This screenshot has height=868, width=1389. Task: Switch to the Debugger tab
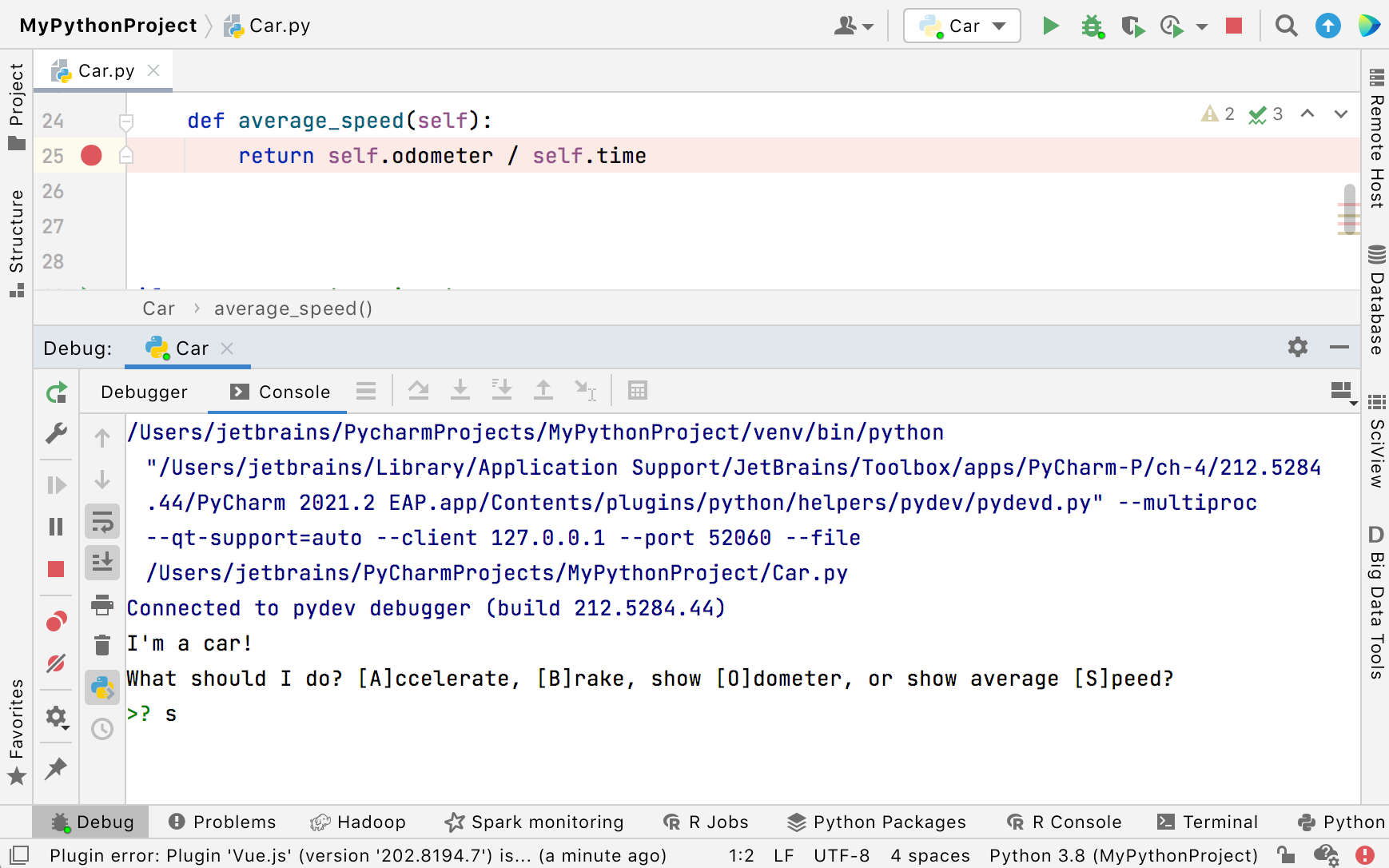[x=144, y=392]
